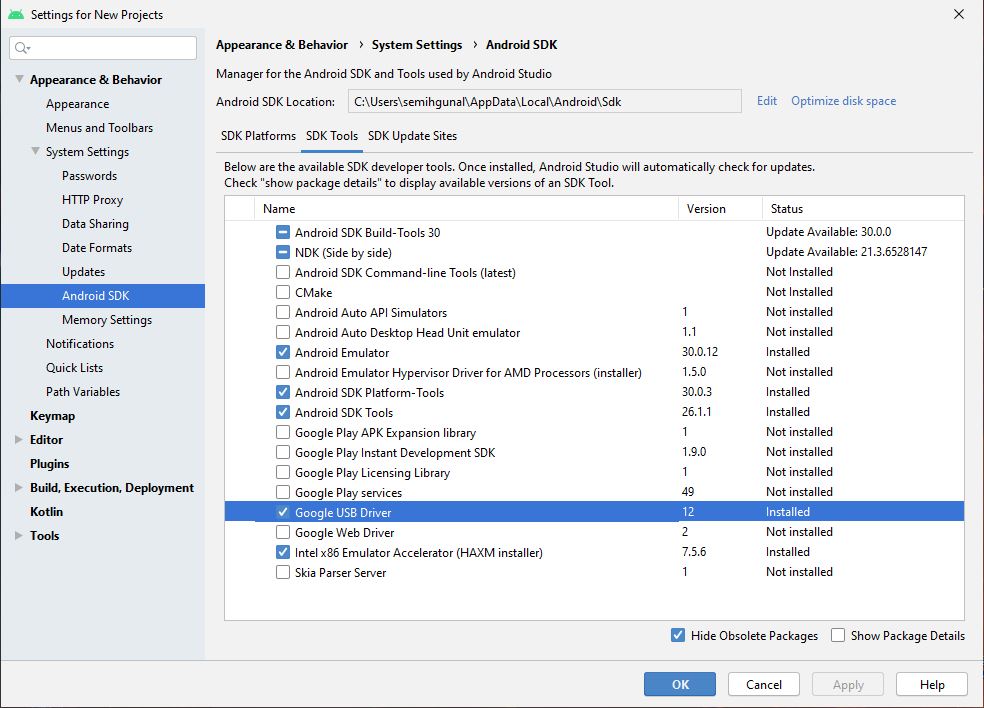The image size is (984, 708).
Task: Select Kotlin settings
Action: click(x=46, y=512)
